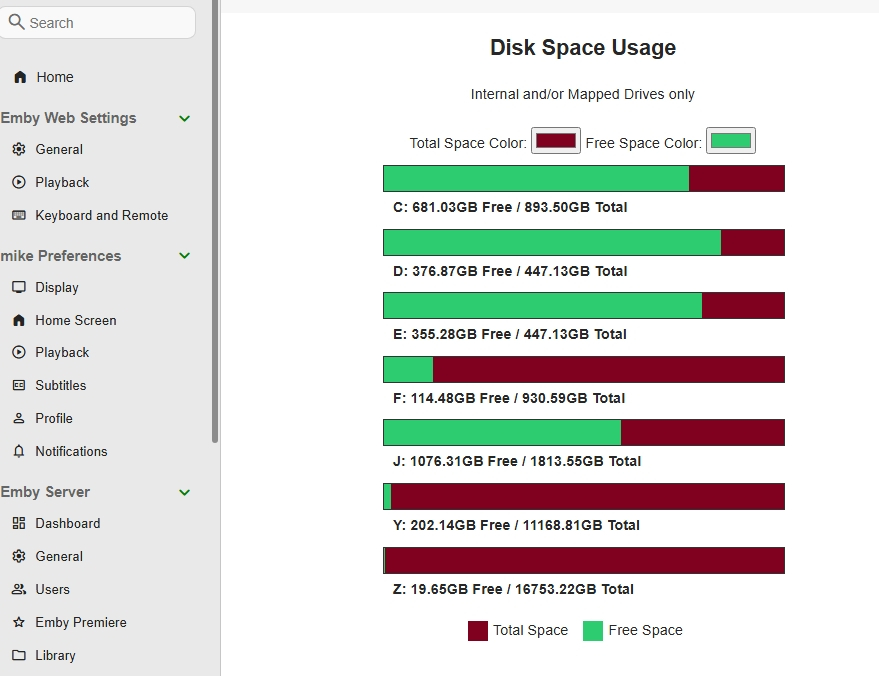Image resolution: width=879 pixels, height=676 pixels.
Task: Click the Subtitles CC icon
Action: click(x=18, y=385)
